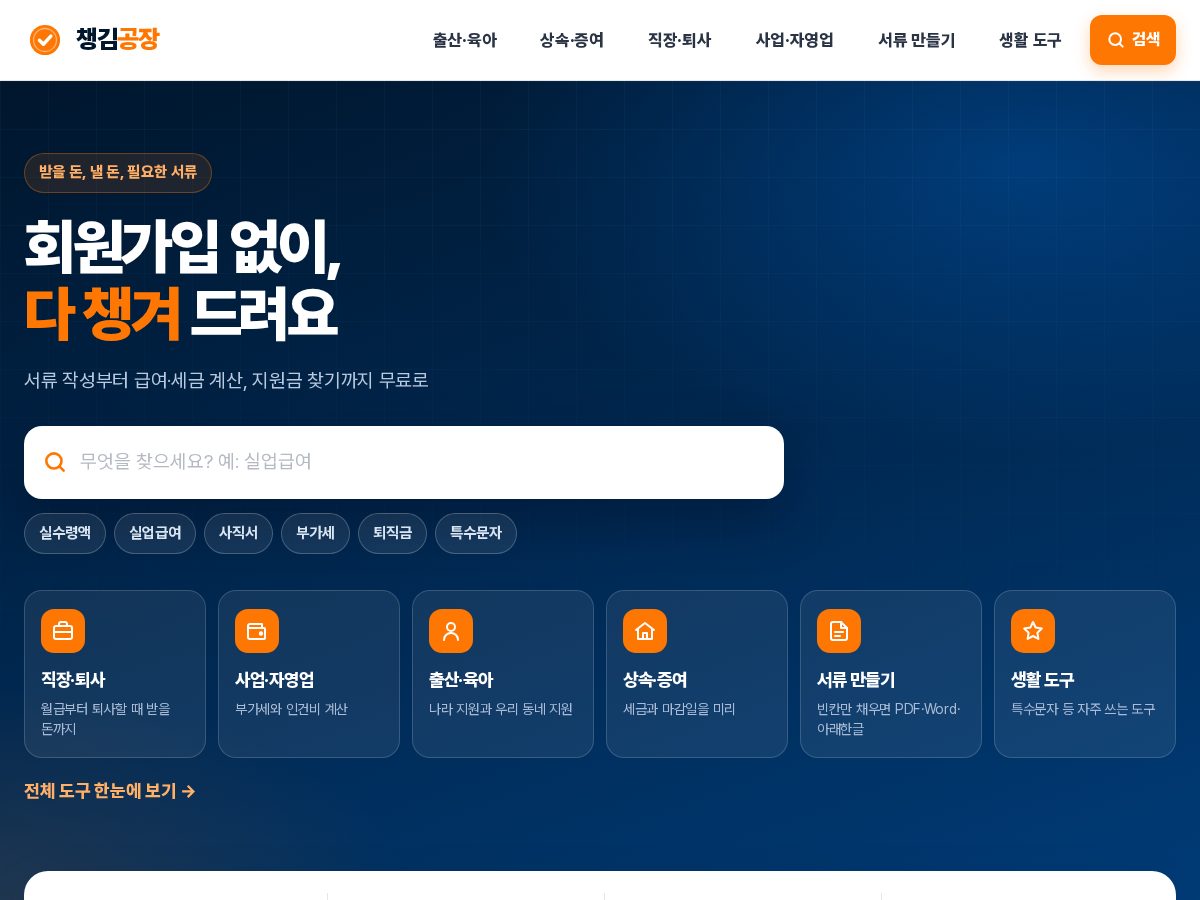Click text 세금과 마감일을 미리
This screenshot has height=900, width=1200.
pyautogui.click(x=679, y=709)
